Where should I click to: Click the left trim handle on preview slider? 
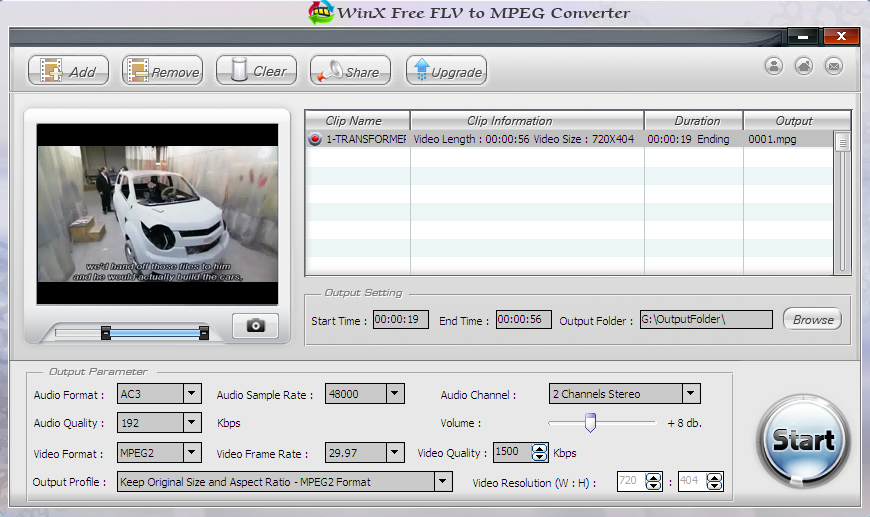coord(105,333)
